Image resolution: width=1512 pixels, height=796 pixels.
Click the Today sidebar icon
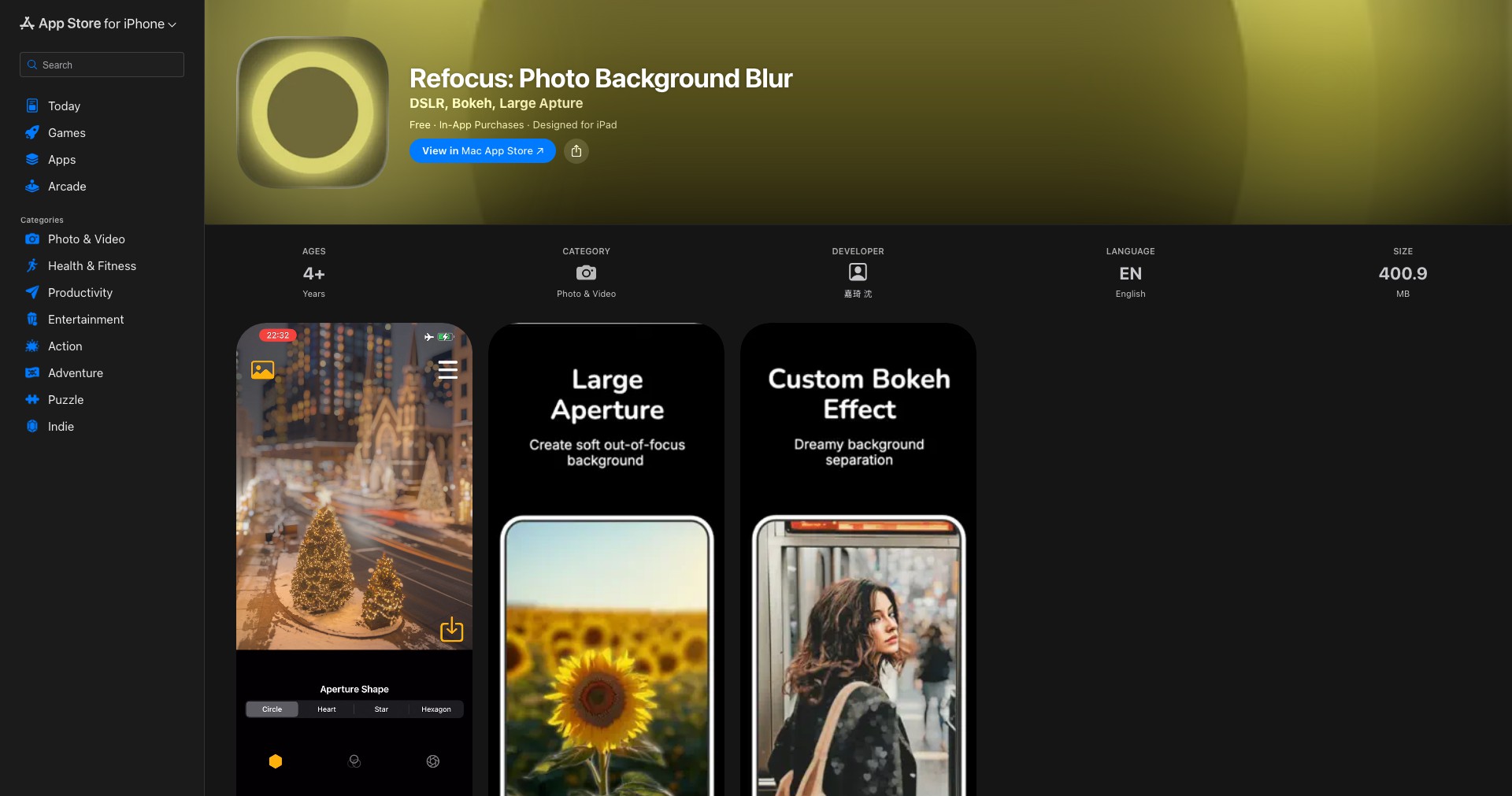coord(32,106)
